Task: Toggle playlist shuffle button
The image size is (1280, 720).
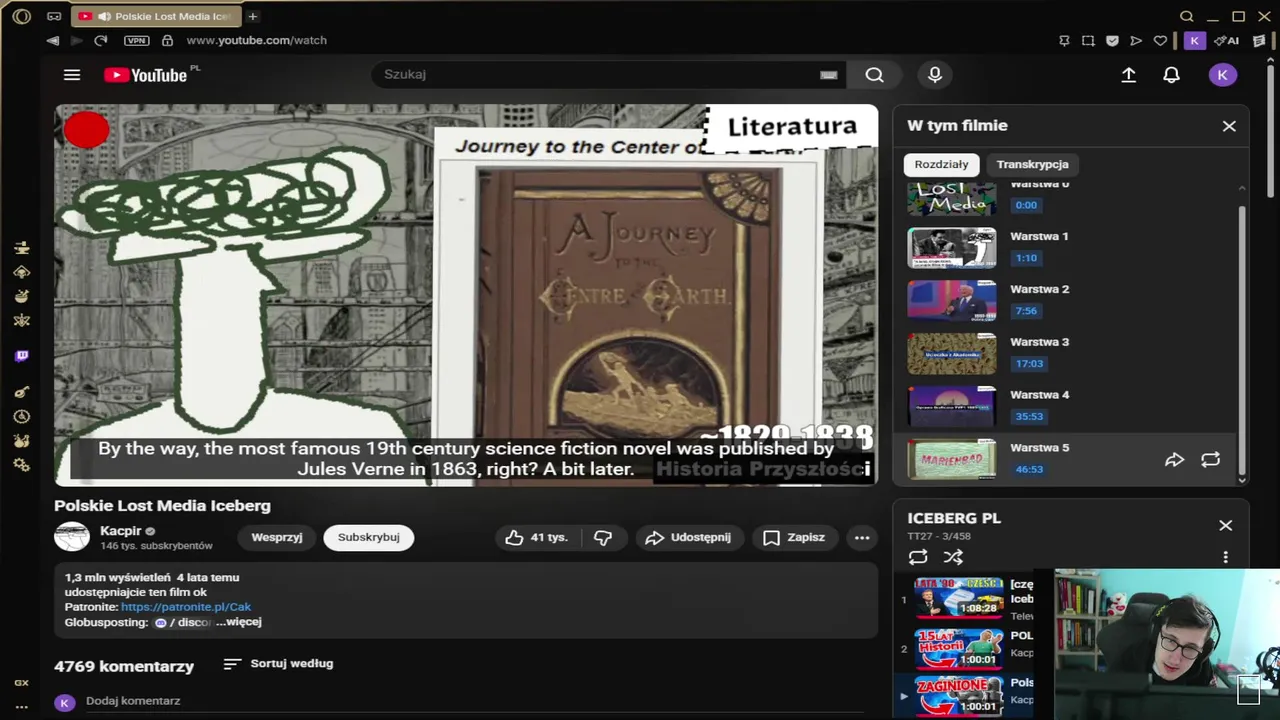Action: [x=953, y=557]
